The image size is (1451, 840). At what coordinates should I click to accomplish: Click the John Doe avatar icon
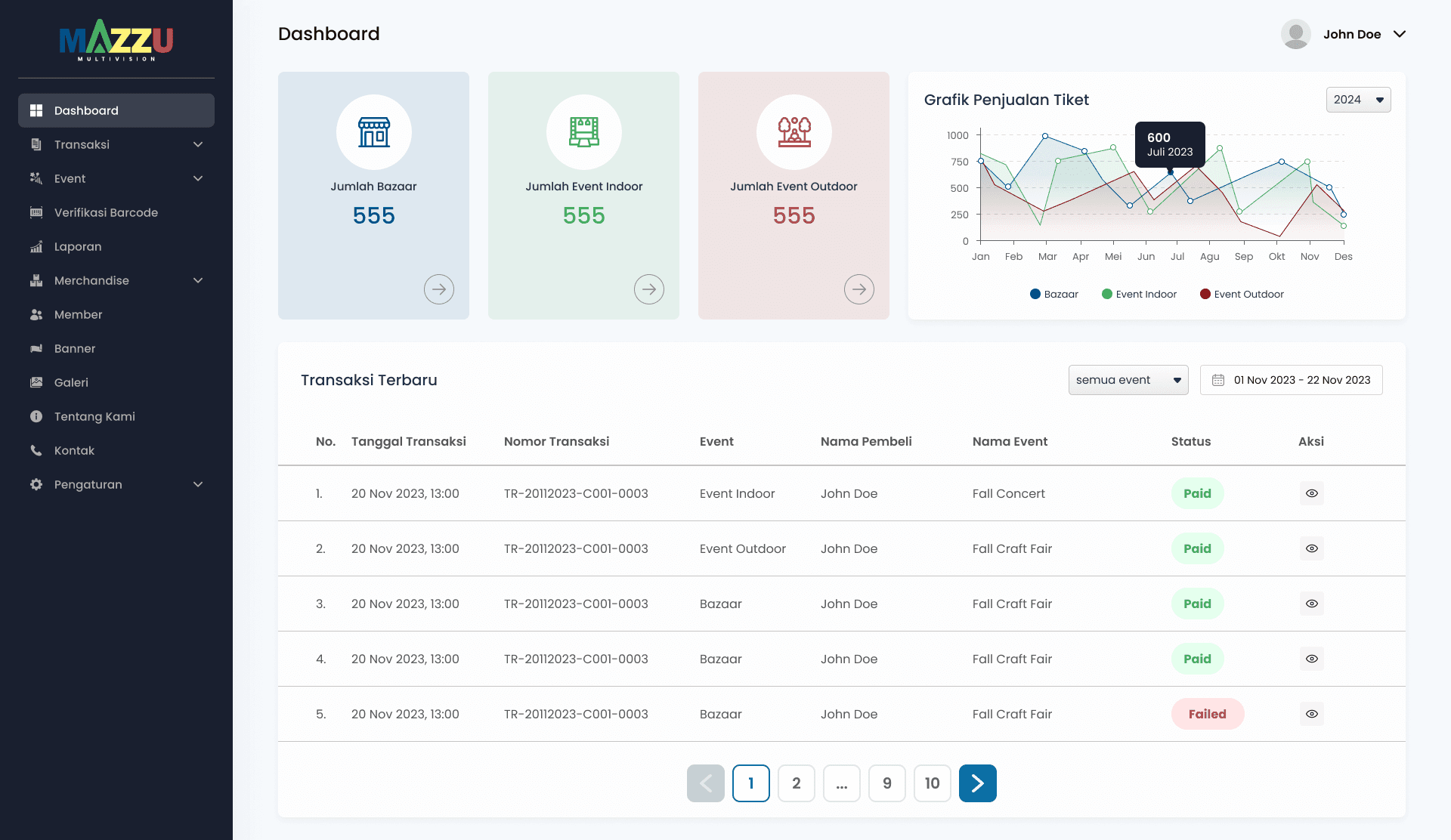tap(1295, 34)
